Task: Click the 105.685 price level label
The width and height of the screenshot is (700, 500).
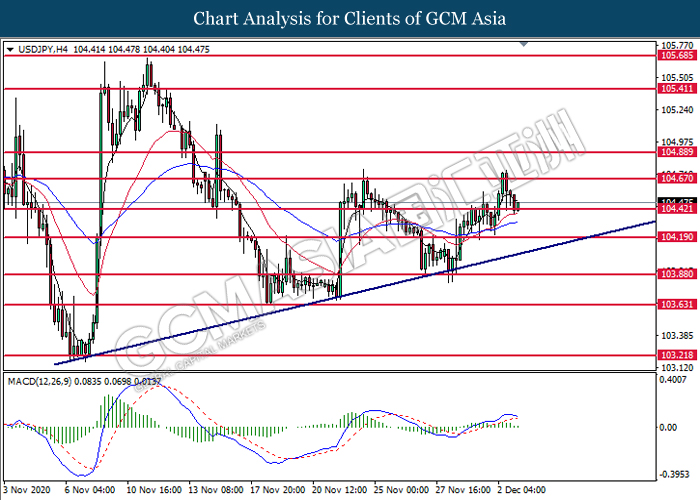Action: pyautogui.click(x=677, y=55)
